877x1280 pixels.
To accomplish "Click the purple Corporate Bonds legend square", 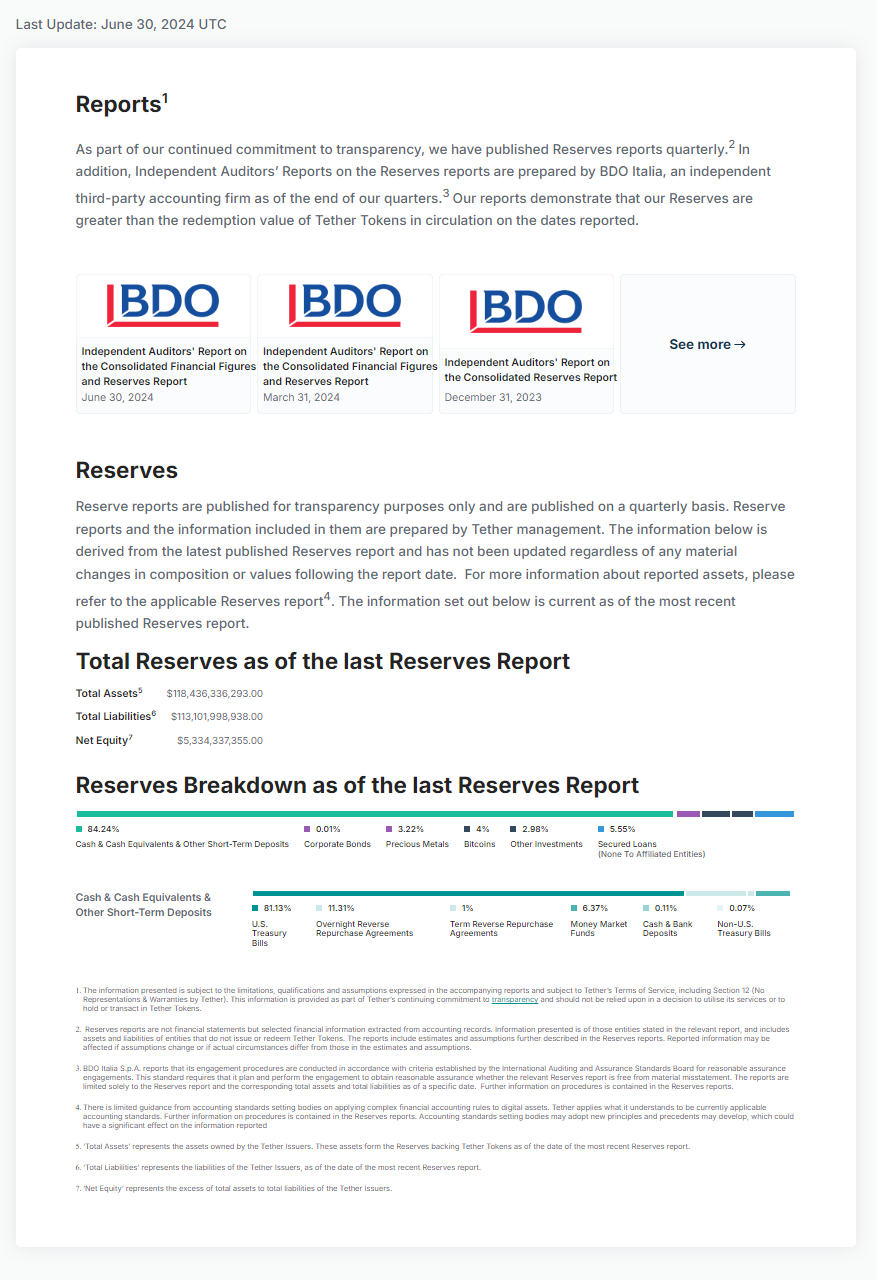I will (x=307, y=829).
